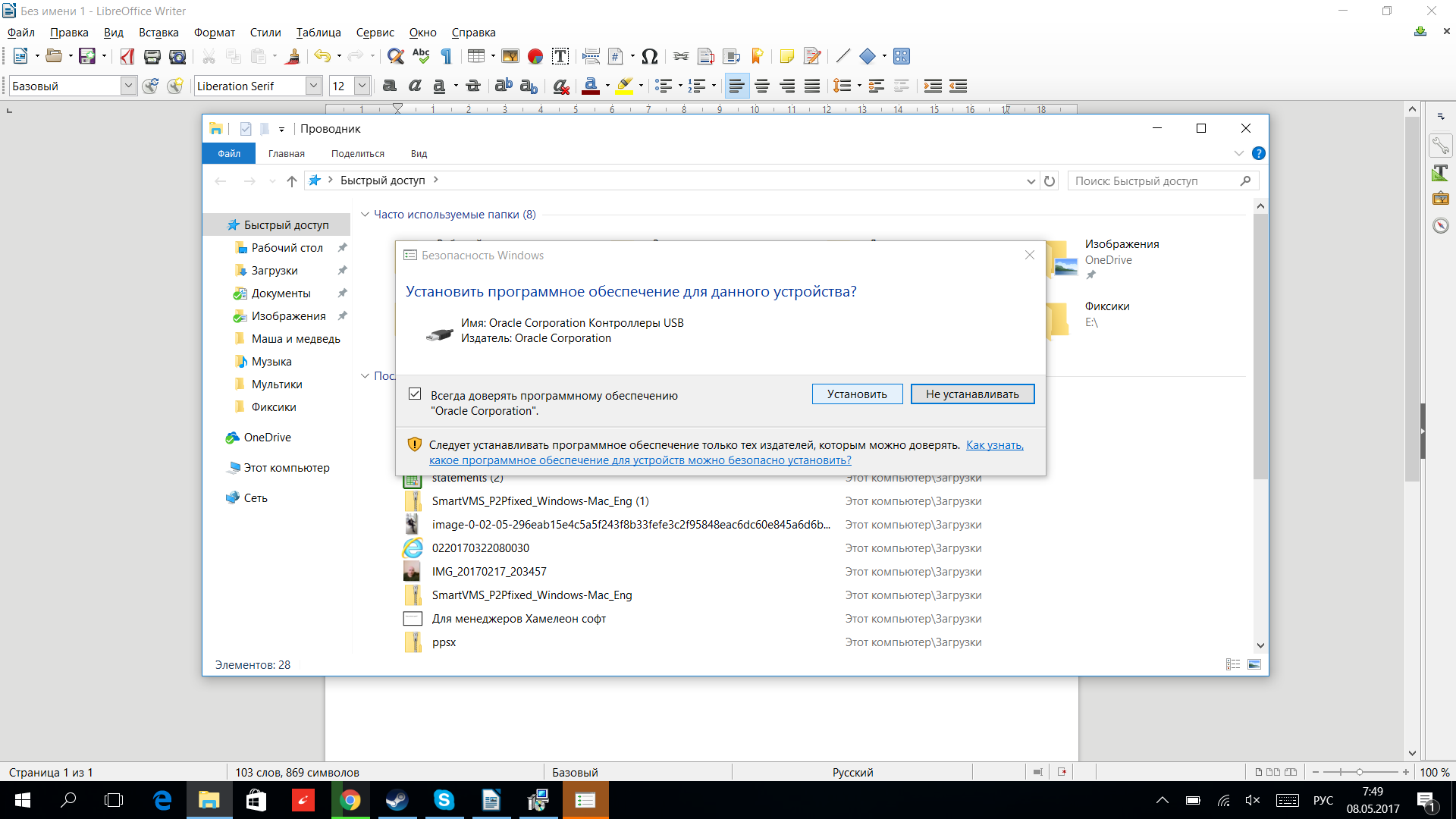Click the 'Установить' button

pyautogui.click(x=857, y=394)
